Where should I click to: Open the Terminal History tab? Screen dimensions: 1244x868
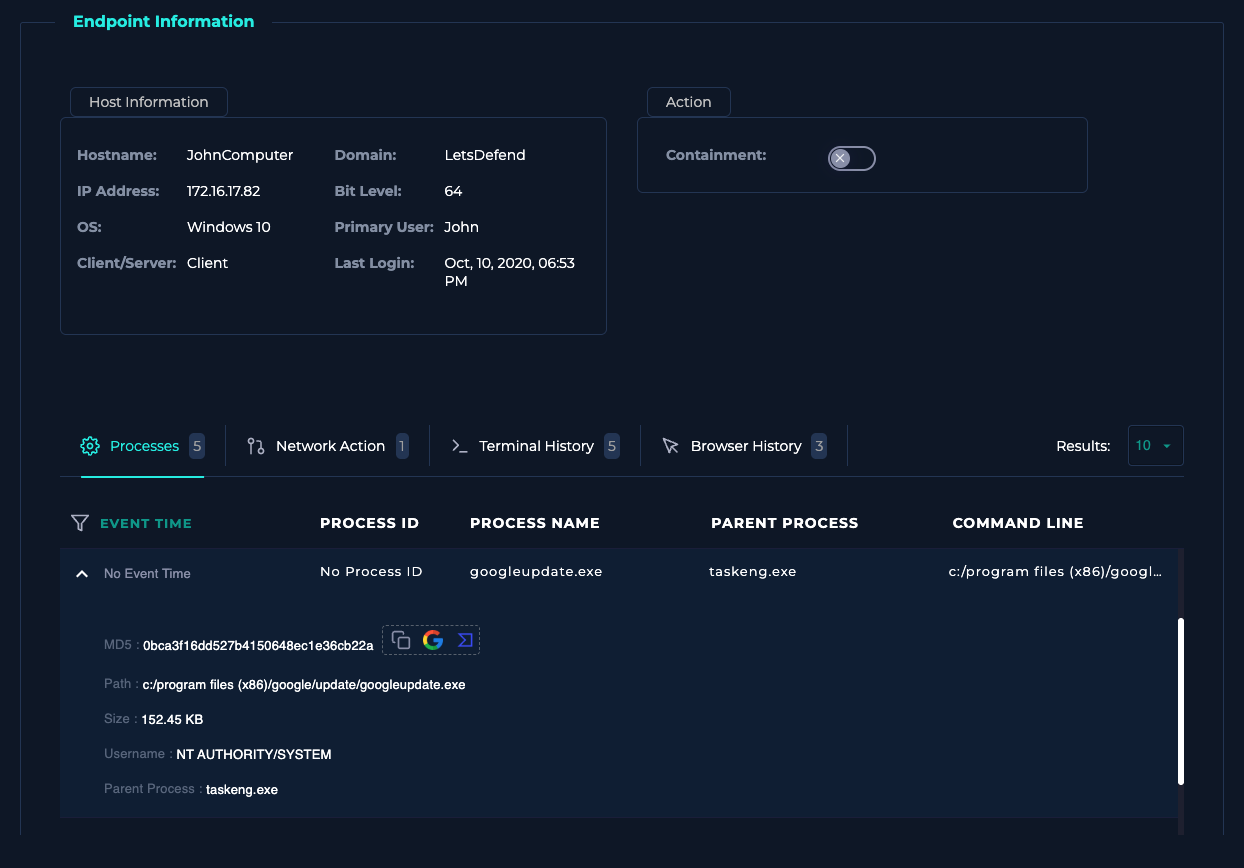pos(536,446)
